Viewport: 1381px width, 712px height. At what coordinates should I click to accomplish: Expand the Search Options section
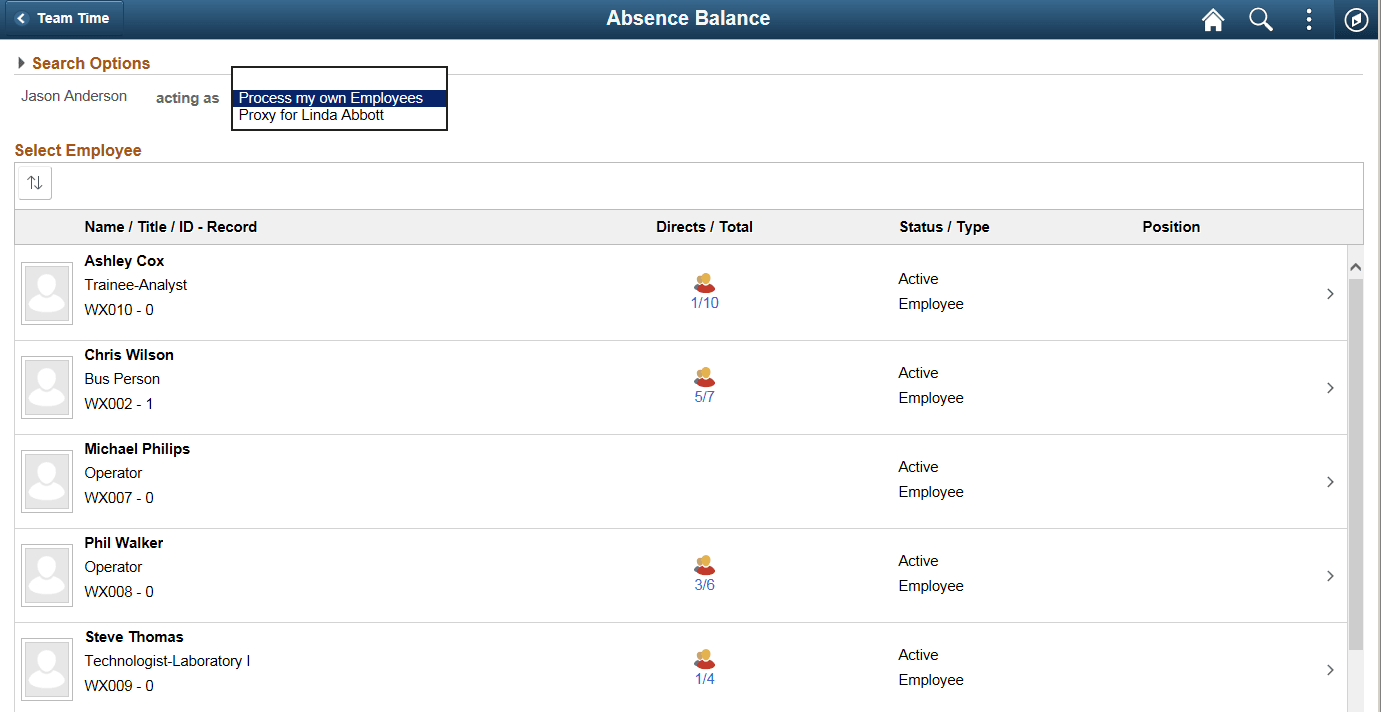(x=84, y=63)
